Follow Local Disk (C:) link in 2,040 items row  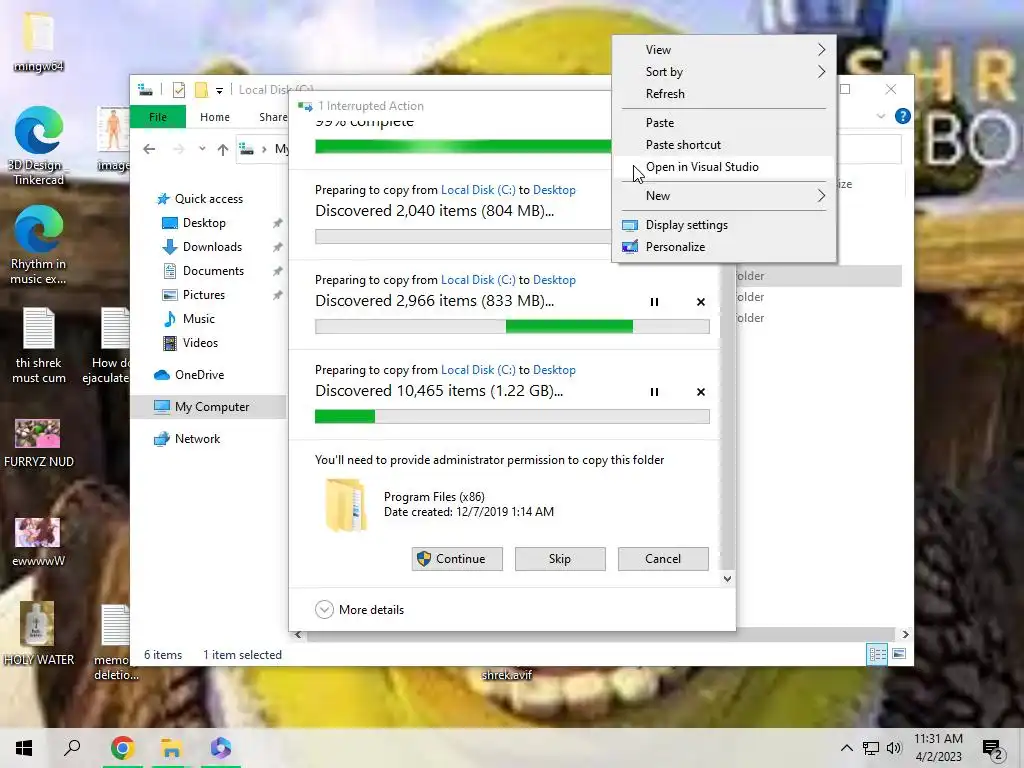[478, 189]
